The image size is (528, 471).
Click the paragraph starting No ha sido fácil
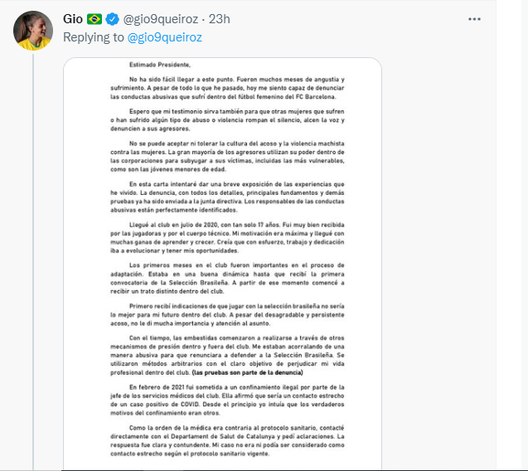click(227, 88)
